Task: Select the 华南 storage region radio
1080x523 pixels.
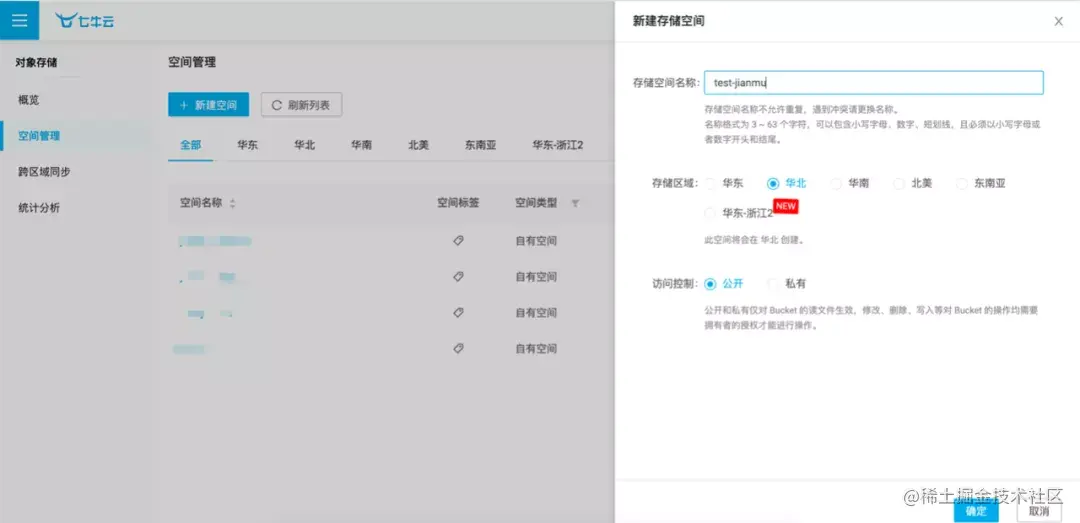Action: coord(836,183)
